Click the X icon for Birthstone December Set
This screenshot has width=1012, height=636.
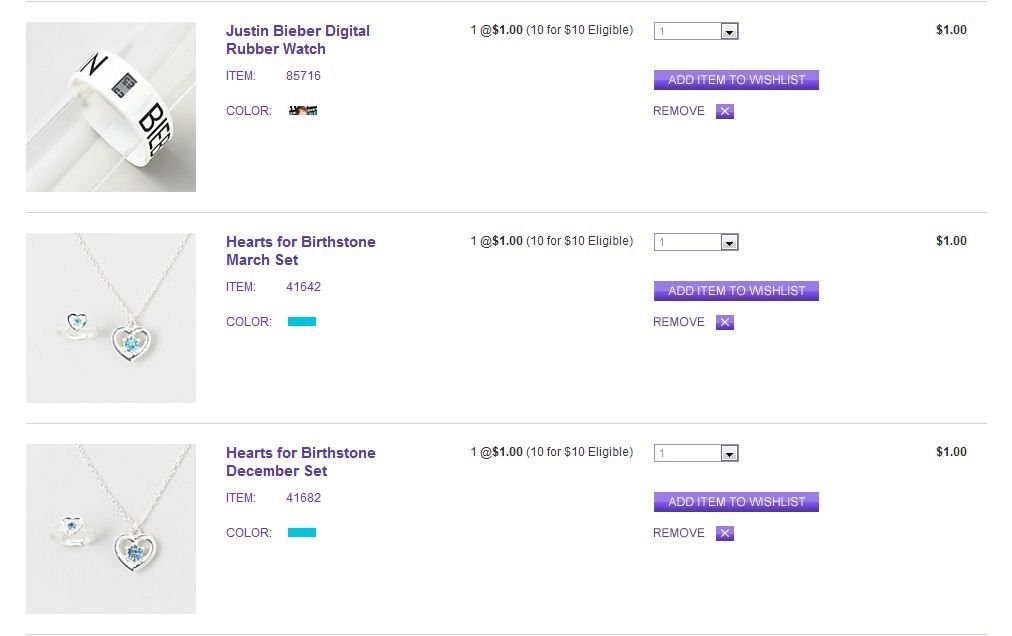click(725, 533)
